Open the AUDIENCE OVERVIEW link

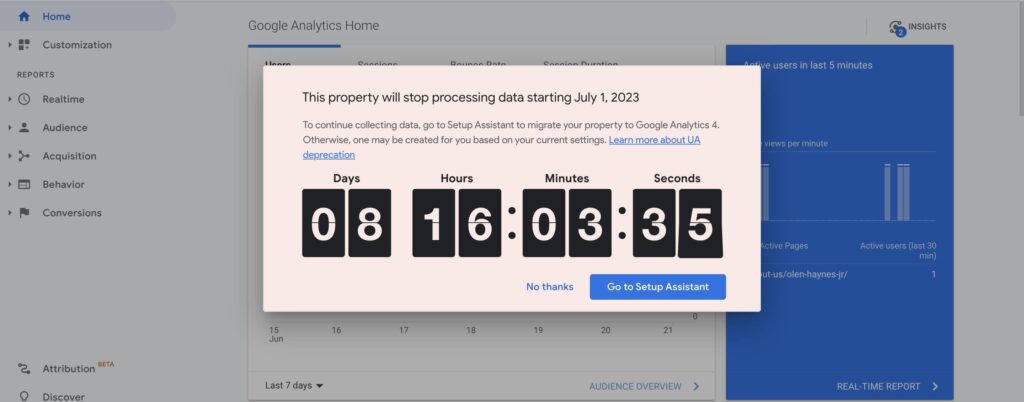[635, 386]
